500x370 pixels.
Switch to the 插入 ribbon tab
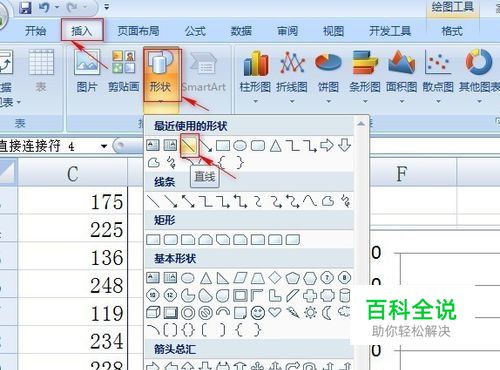point(82,31)
